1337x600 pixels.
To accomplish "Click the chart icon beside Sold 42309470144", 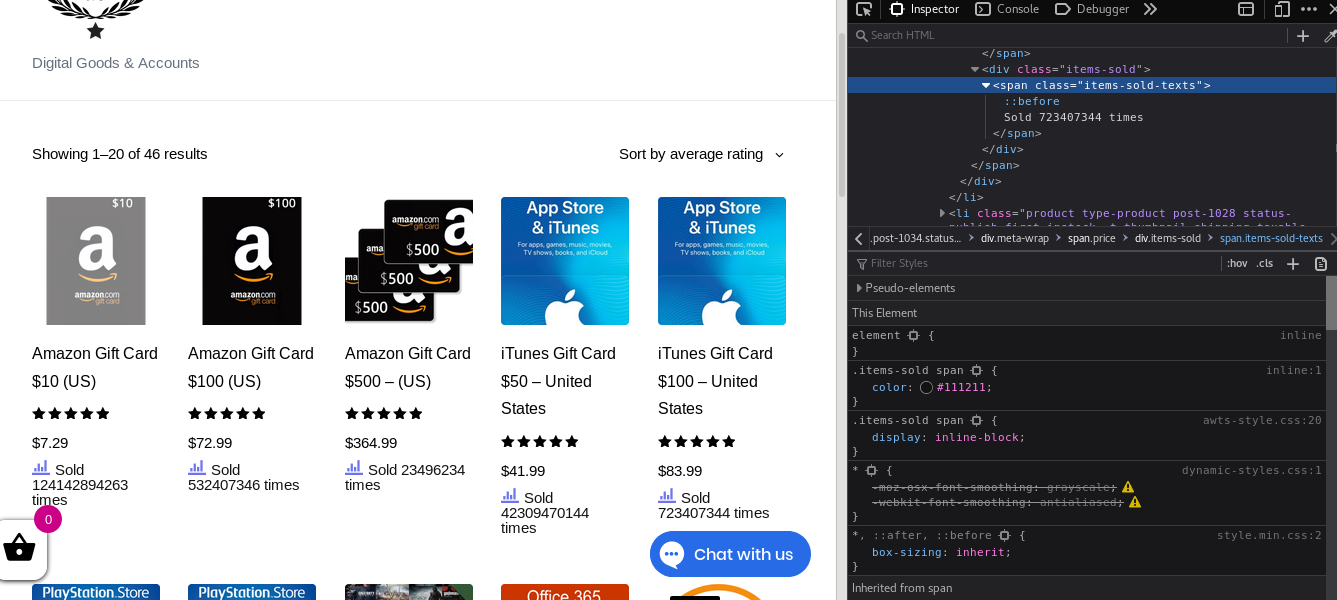I will pyautogui.click(x=510, y=495).
